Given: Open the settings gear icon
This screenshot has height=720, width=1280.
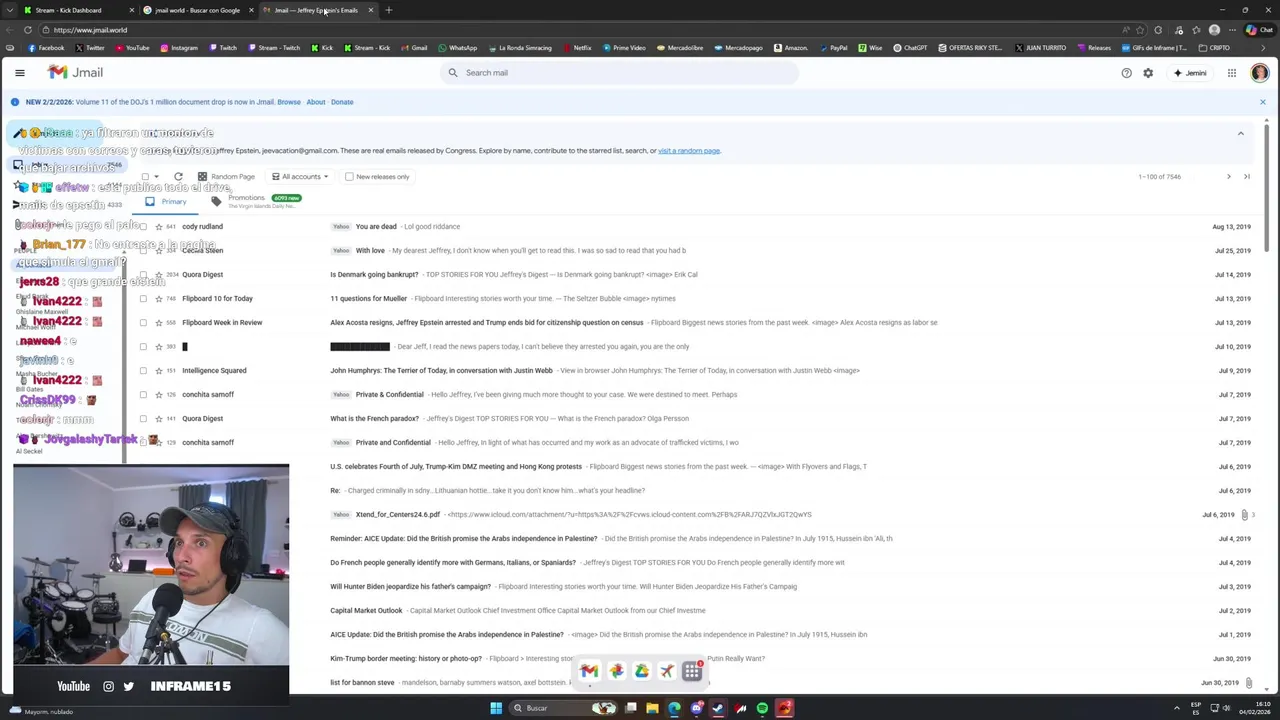Looking at the screenshot, I should (1148, 73).
